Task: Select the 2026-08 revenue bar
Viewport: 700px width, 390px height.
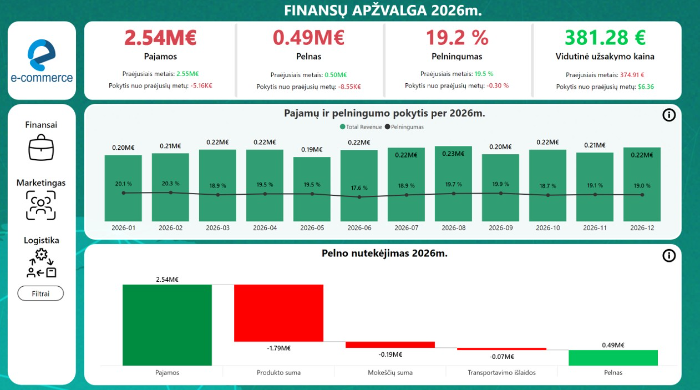Action: click(454, 183)
